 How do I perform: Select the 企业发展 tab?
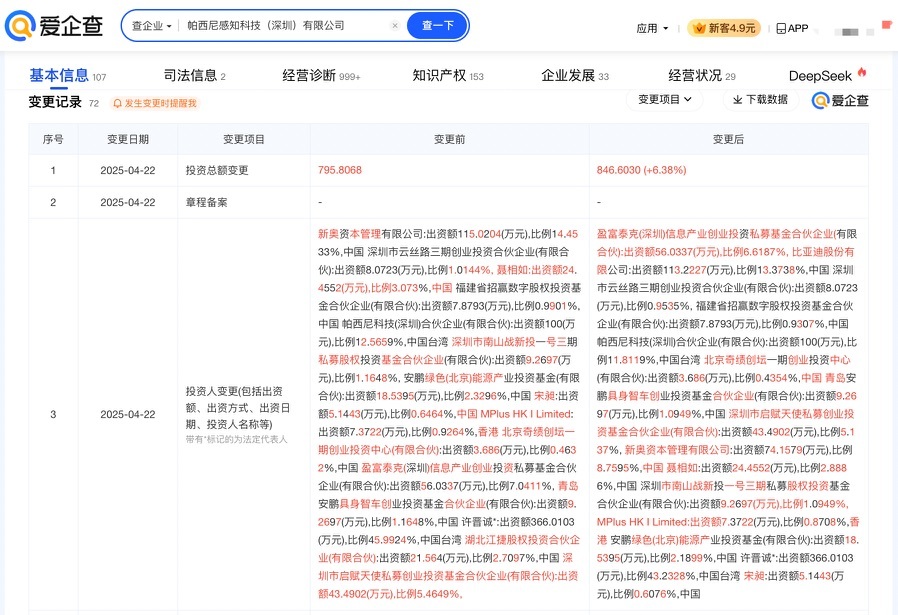[575, 76]
